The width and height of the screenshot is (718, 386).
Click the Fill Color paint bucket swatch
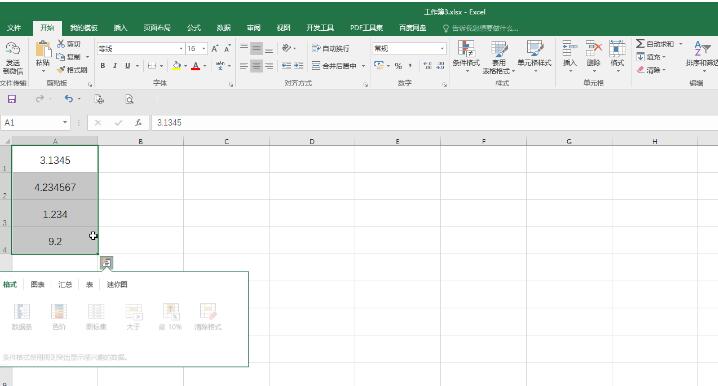tap(176, 66)
